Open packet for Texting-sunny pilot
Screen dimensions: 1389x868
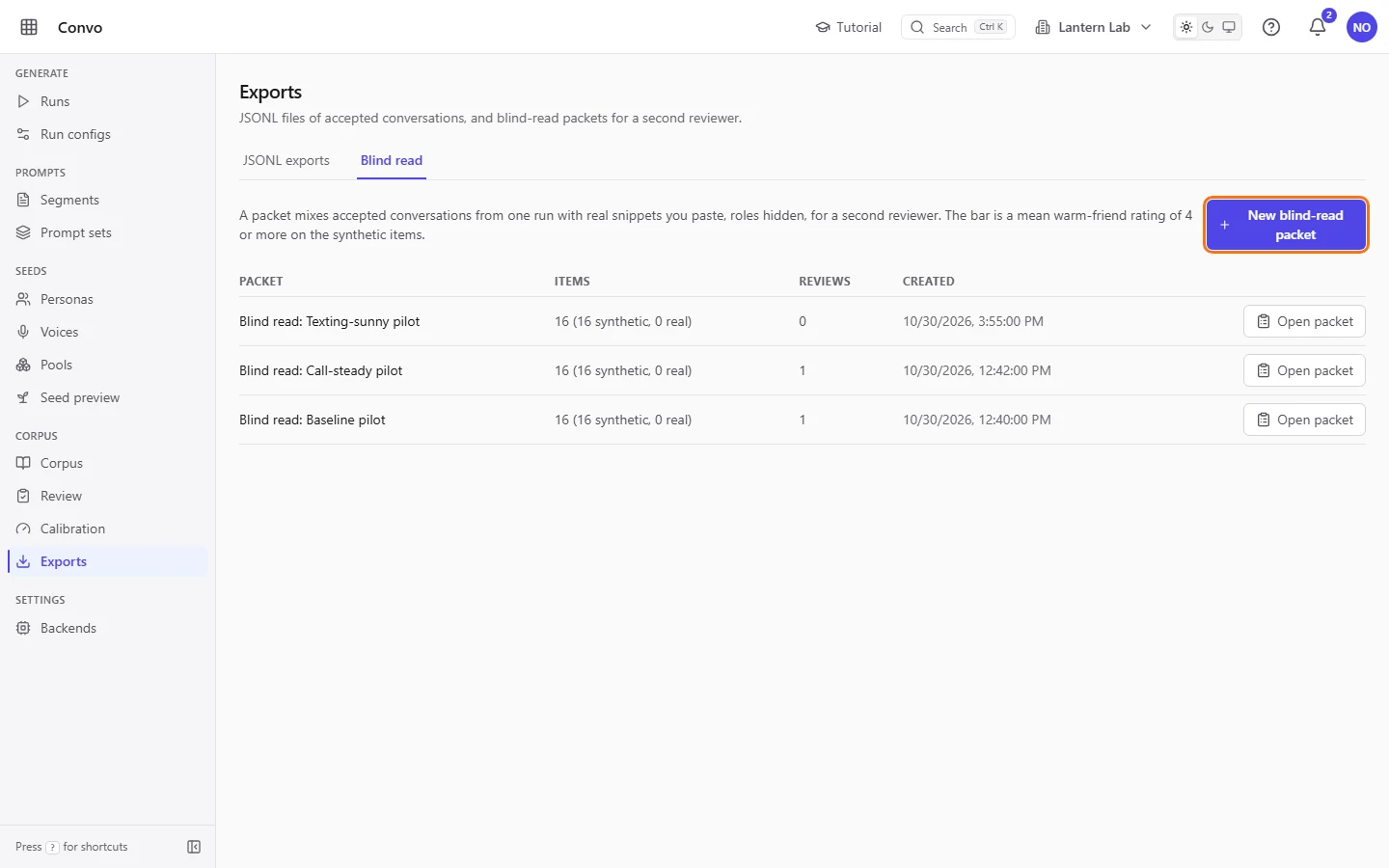click(1304, 321)
